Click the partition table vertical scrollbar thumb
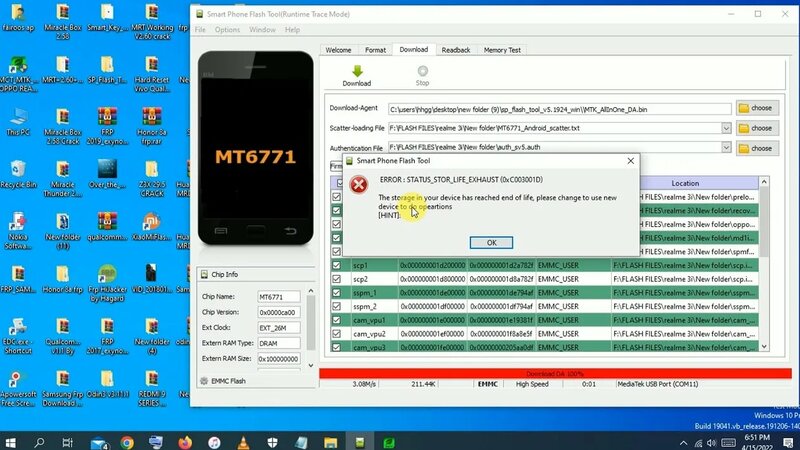This screenshot has width=800, height=450. tap(764, 222)
